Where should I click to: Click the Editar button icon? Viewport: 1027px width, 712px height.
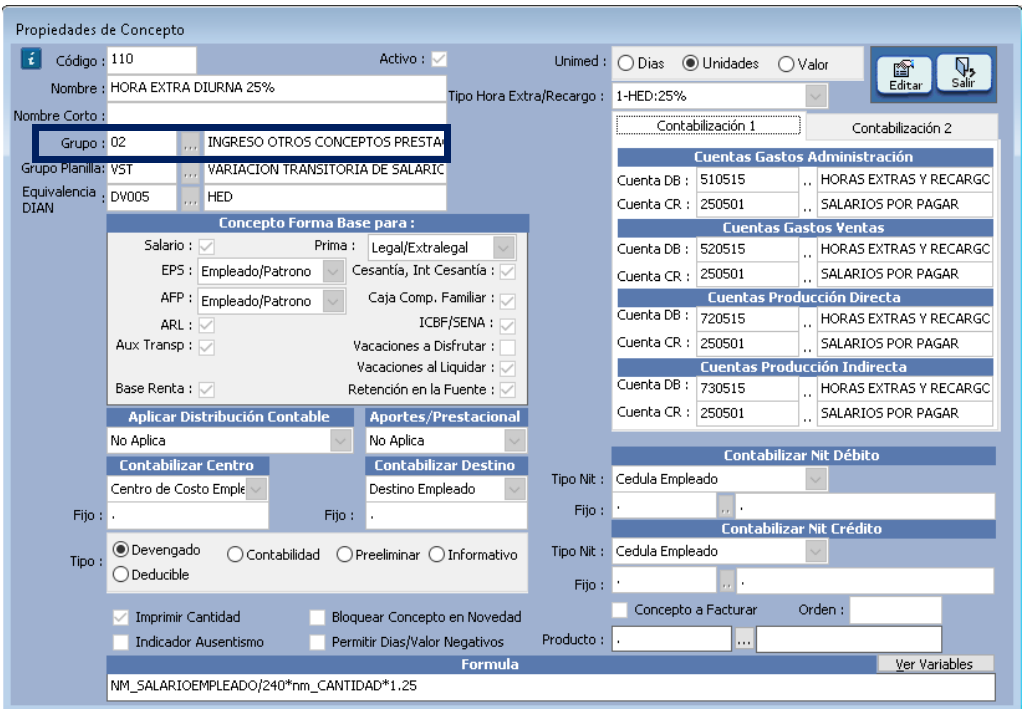(905, 75)
